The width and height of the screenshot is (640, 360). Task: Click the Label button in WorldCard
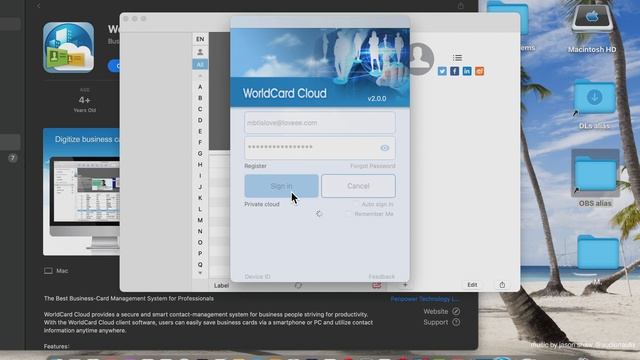coord(221,285)
